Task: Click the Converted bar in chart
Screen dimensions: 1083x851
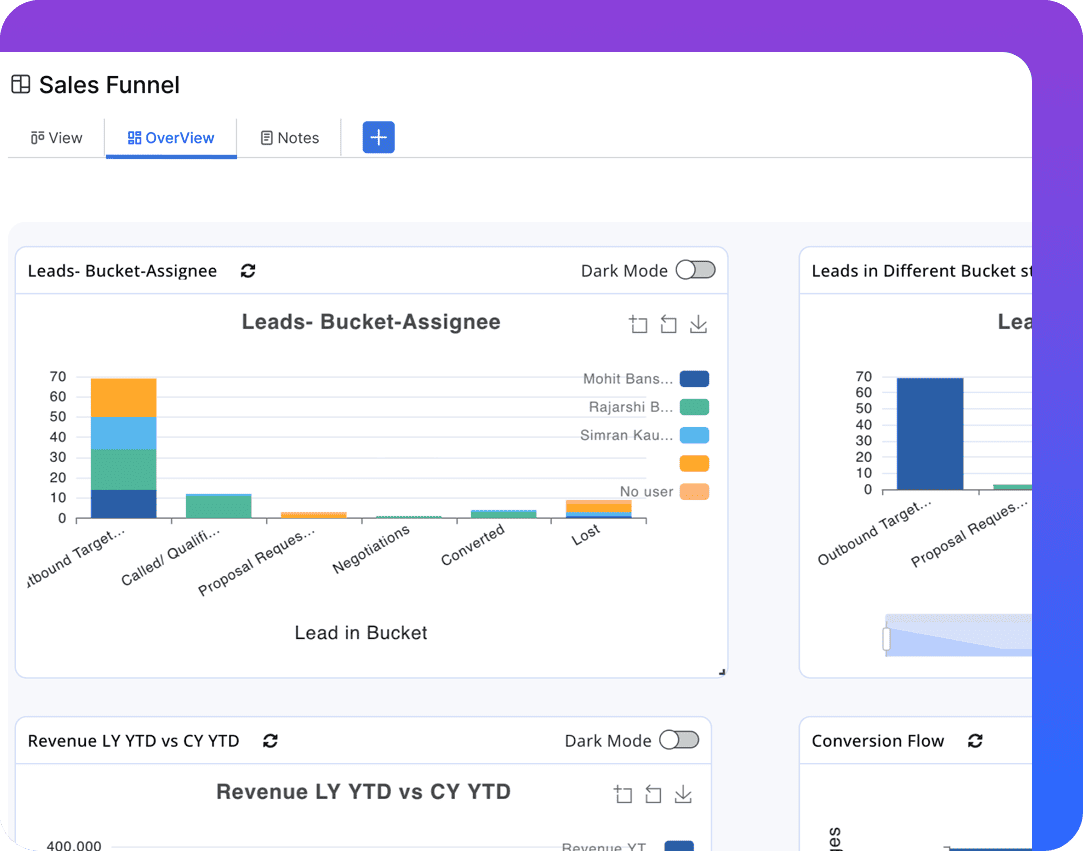Action: (504, 514)
